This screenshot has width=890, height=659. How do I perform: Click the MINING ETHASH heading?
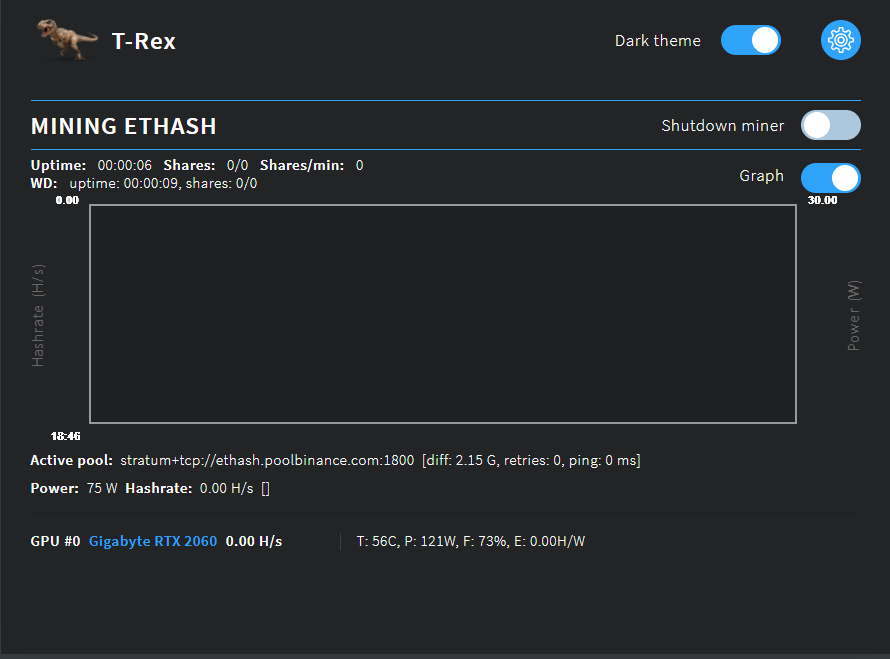tap(123, 126)
